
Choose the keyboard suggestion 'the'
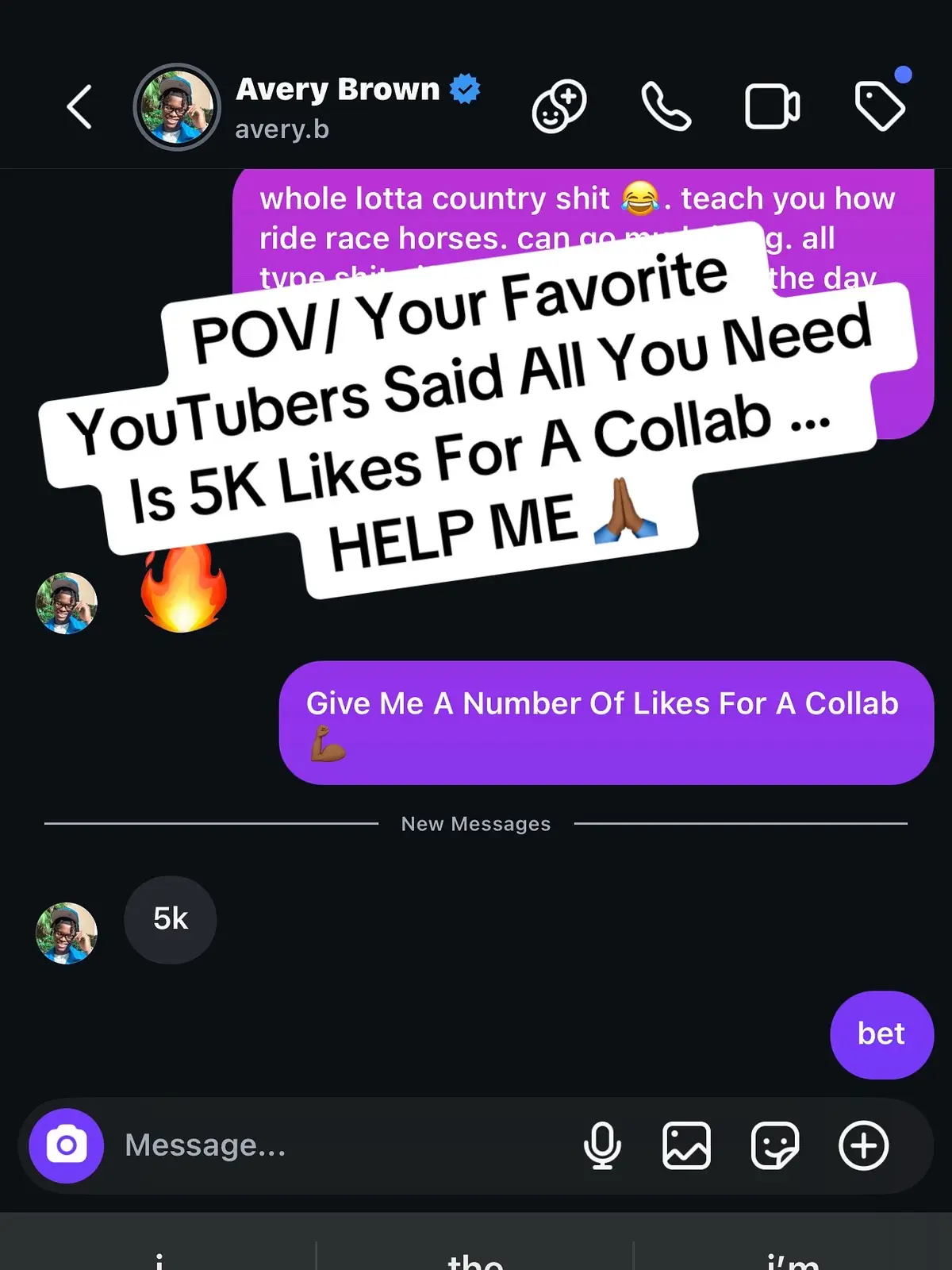[x=475, y=1258]
